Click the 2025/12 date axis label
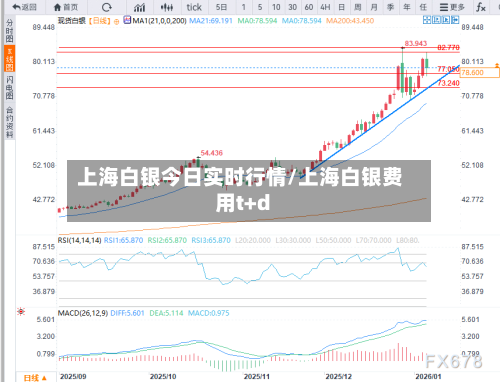The height and width of the screenshot is (382, 500). [x=338, y=376]
